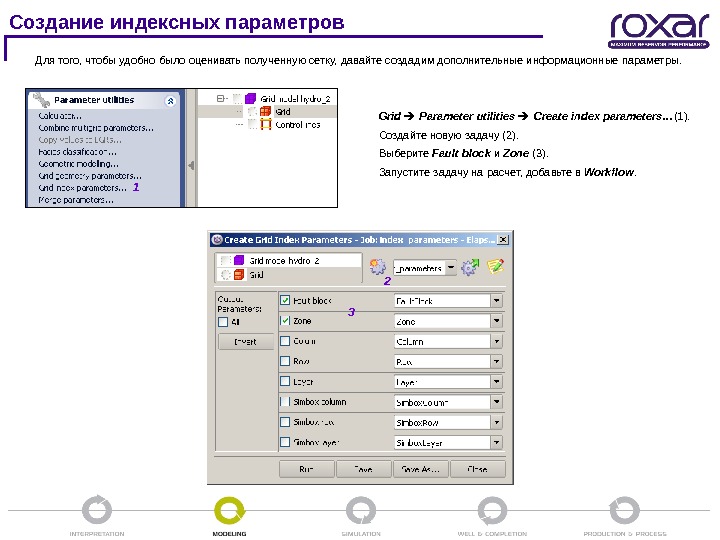Open the job name dropdown

pos(451,267)
